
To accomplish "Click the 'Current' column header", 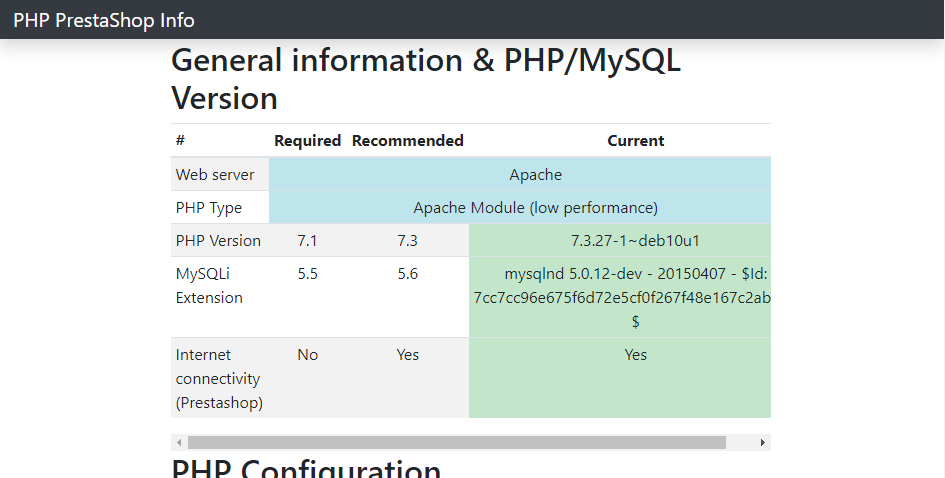I will point(635,140).
